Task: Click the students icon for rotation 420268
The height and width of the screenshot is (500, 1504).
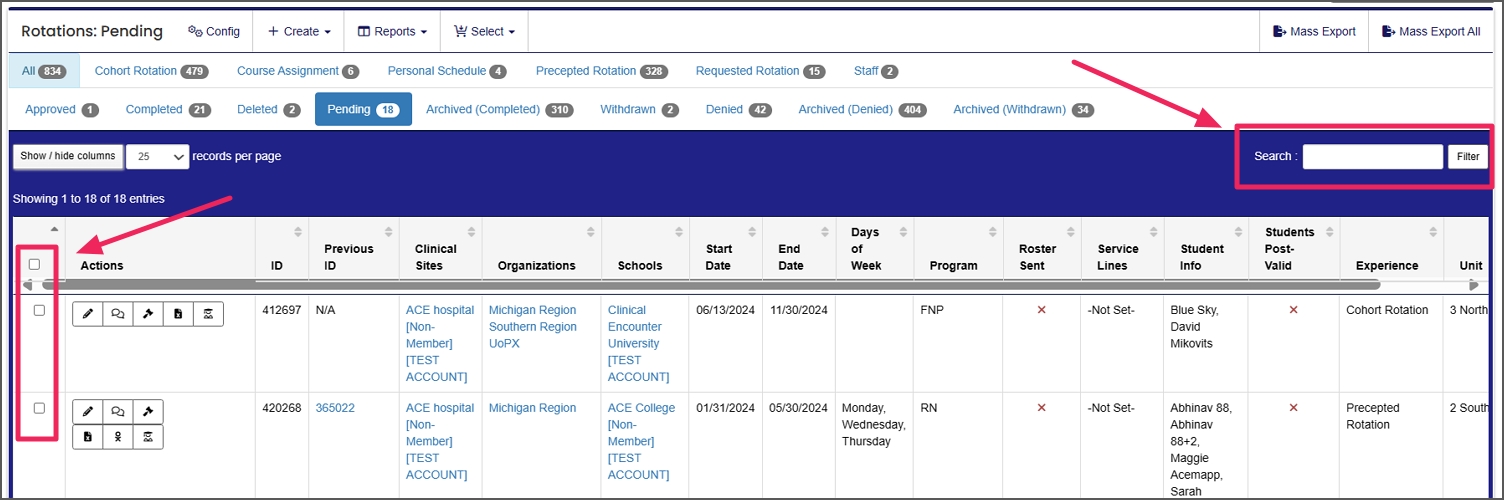Action: click(148, 437)
